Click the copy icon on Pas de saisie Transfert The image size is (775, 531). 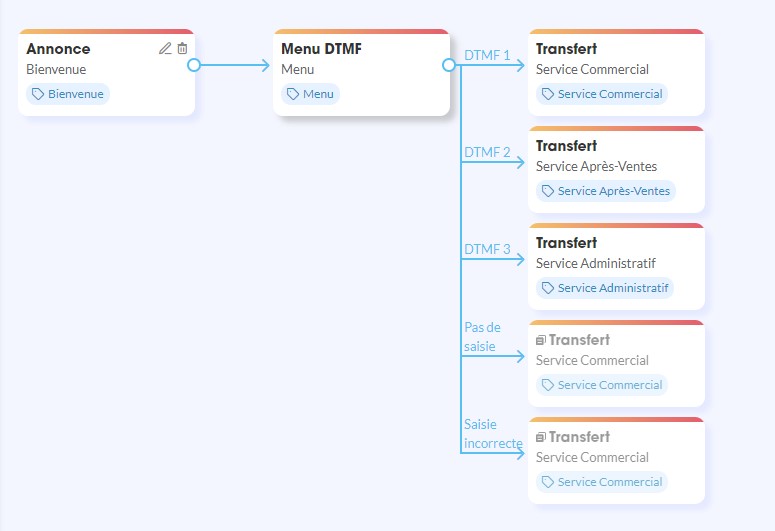pos(541,341)
